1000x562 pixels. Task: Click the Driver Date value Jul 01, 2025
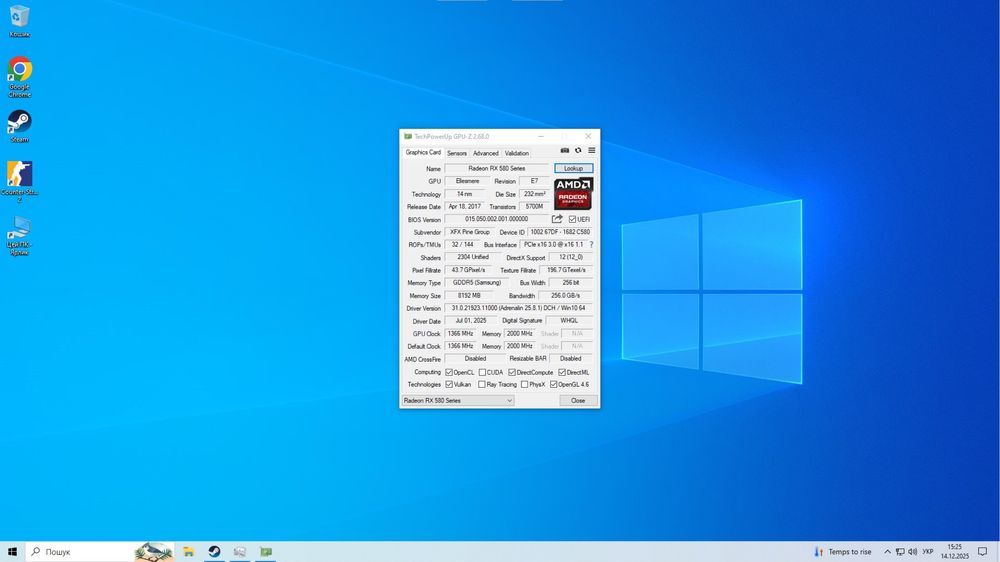(471, 321)
